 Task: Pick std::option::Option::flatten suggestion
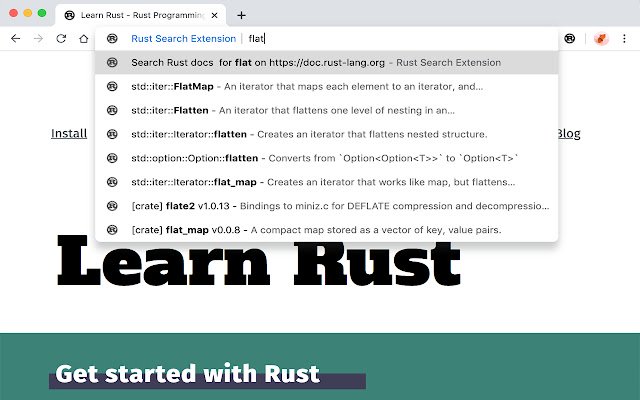pos(327,158)
